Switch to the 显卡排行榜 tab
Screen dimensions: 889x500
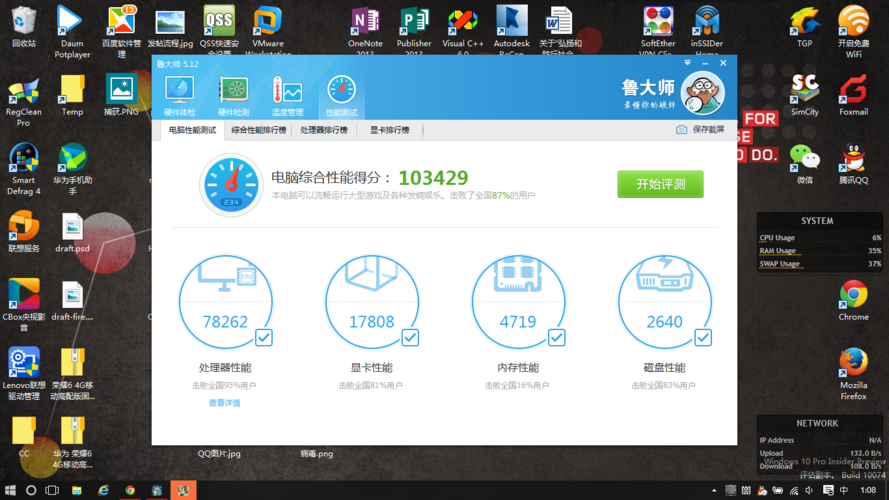[x=390, y=130]
